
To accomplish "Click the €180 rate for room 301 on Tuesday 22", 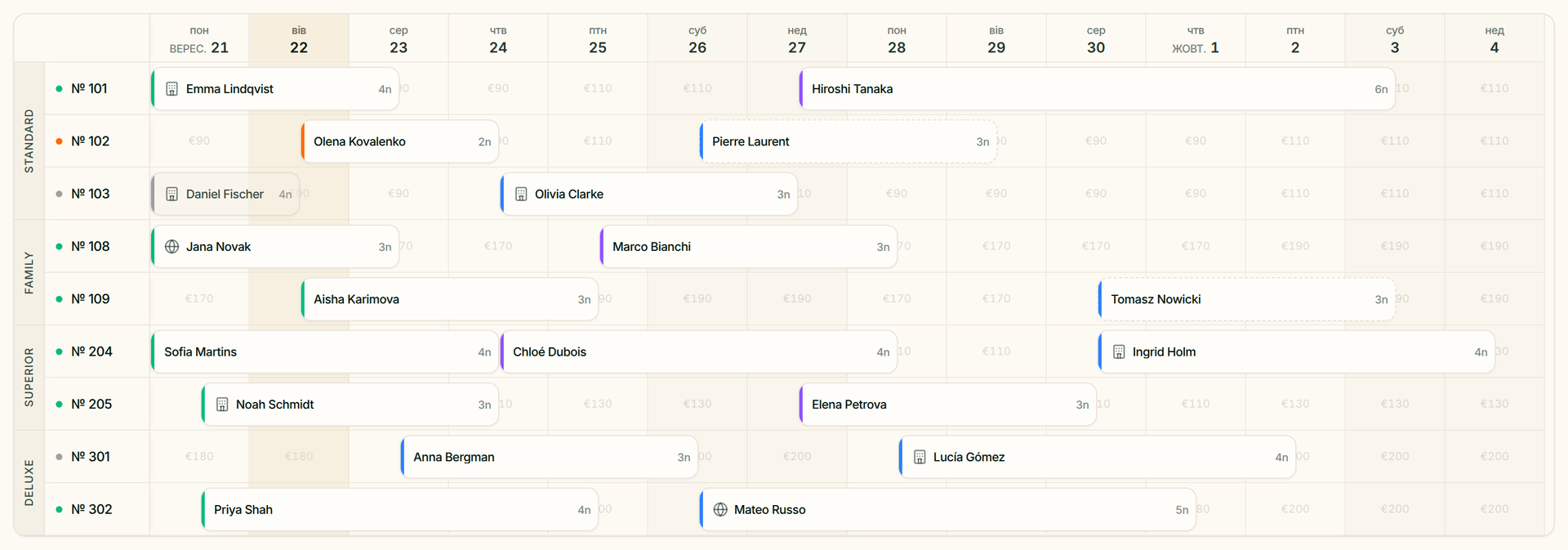I will click(x=299, y=457).
